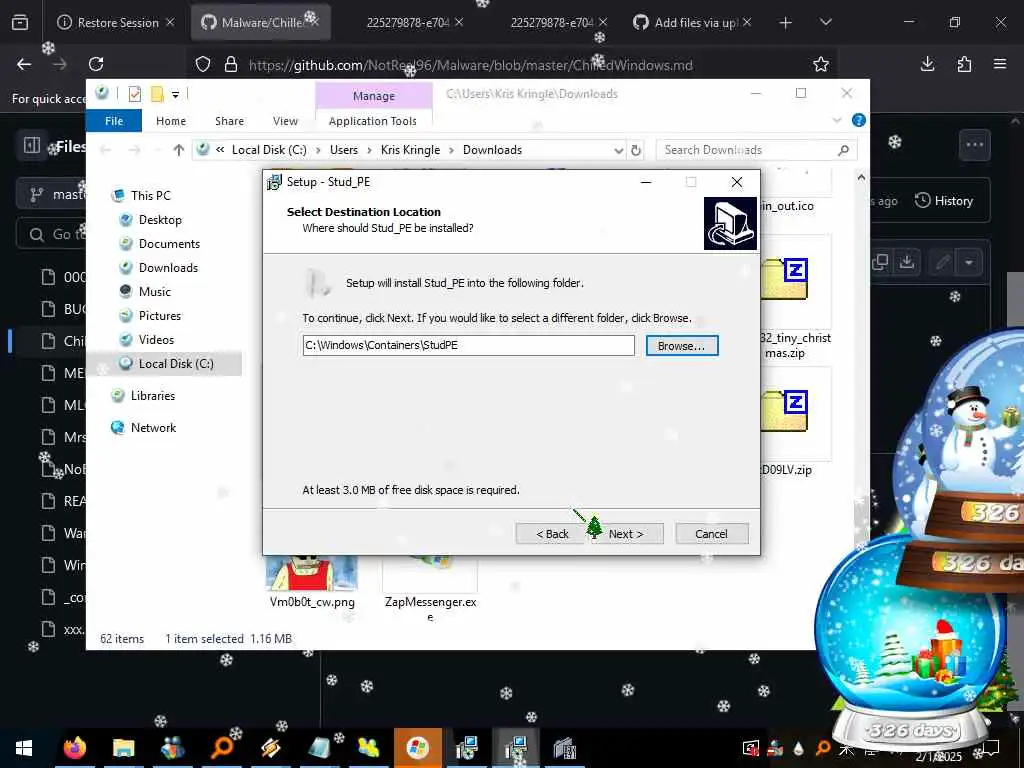Viewport: 1024px width, 768px height.
Task: Open the Firefox View icon beside tabs
Action: coord(20,22)
